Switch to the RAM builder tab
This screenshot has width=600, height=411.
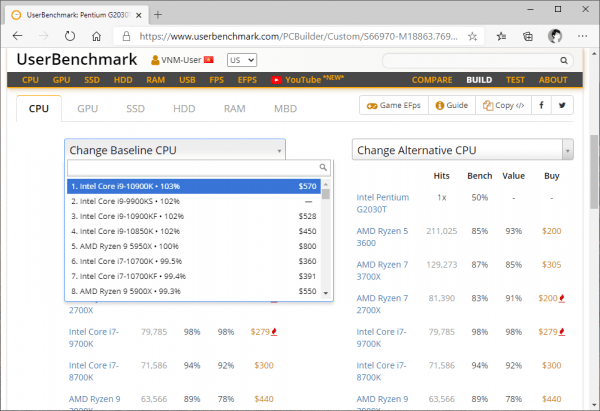pyautogui.click(x=235, y=109)
